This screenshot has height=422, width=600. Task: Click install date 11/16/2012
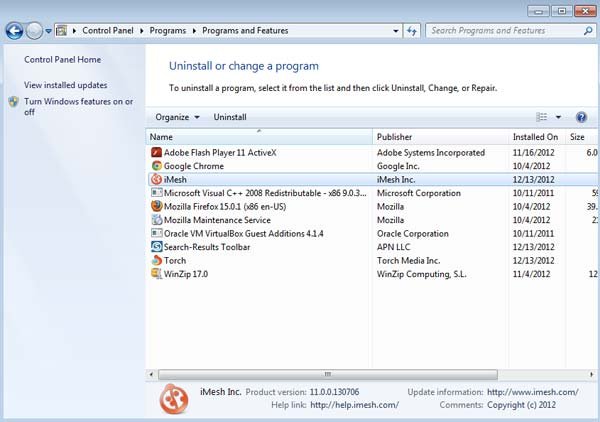click(533, 153)
